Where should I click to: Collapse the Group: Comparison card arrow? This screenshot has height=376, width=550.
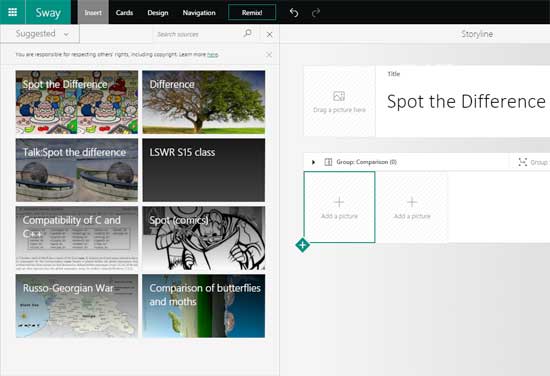click(x=313, y=162)
